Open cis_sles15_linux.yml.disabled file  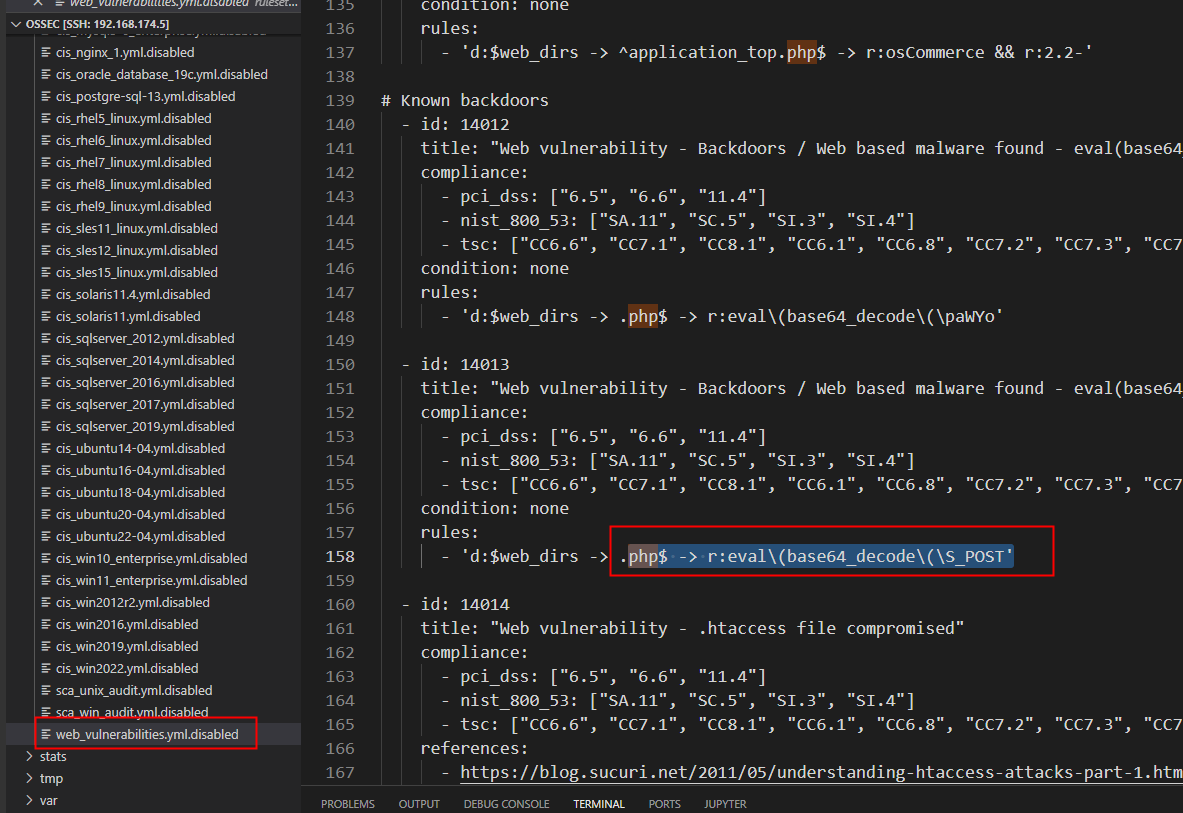coord(137,272)
